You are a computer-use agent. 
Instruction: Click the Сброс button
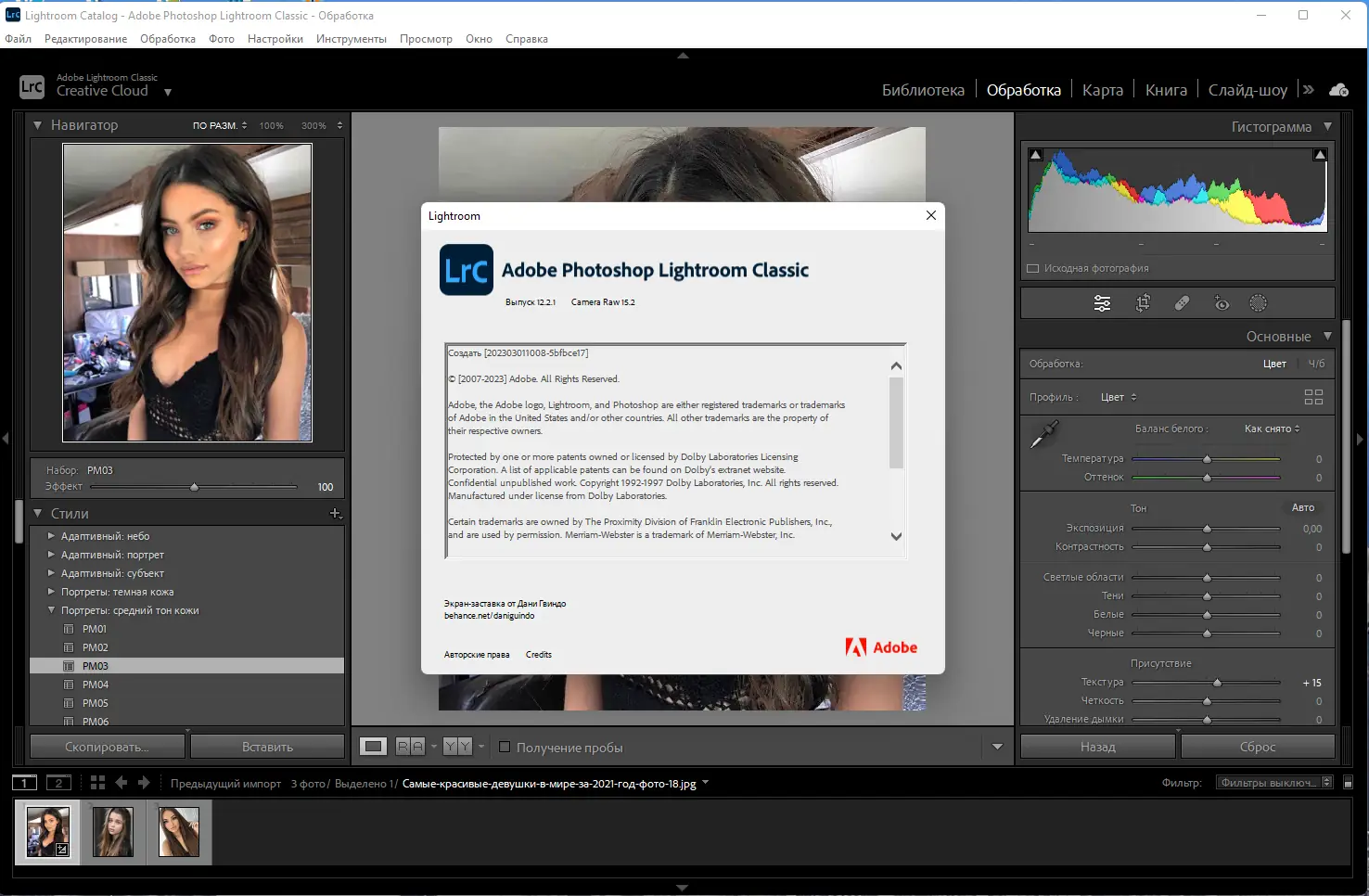[1257, 747]
